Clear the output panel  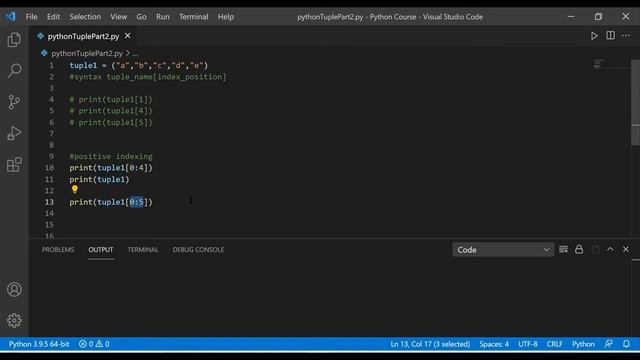point(563,249)
